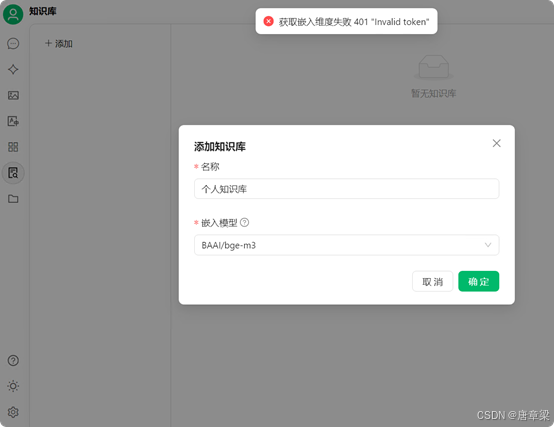Open the chat assistant sidebar icon
Viewport: 554px width, 427px height.
tap(13, 43)
